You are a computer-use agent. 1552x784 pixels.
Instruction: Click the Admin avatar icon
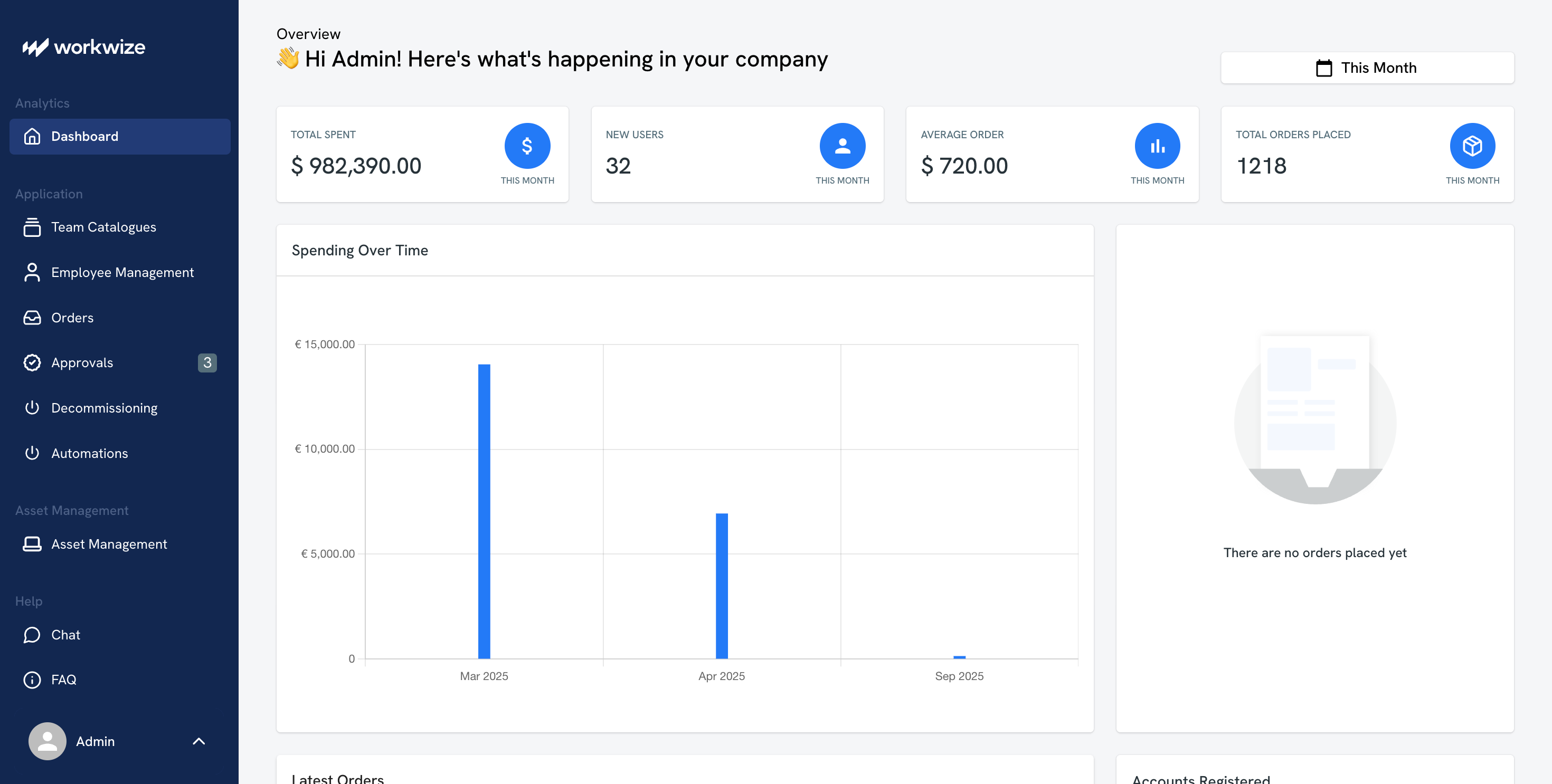(x=47, y=741)
